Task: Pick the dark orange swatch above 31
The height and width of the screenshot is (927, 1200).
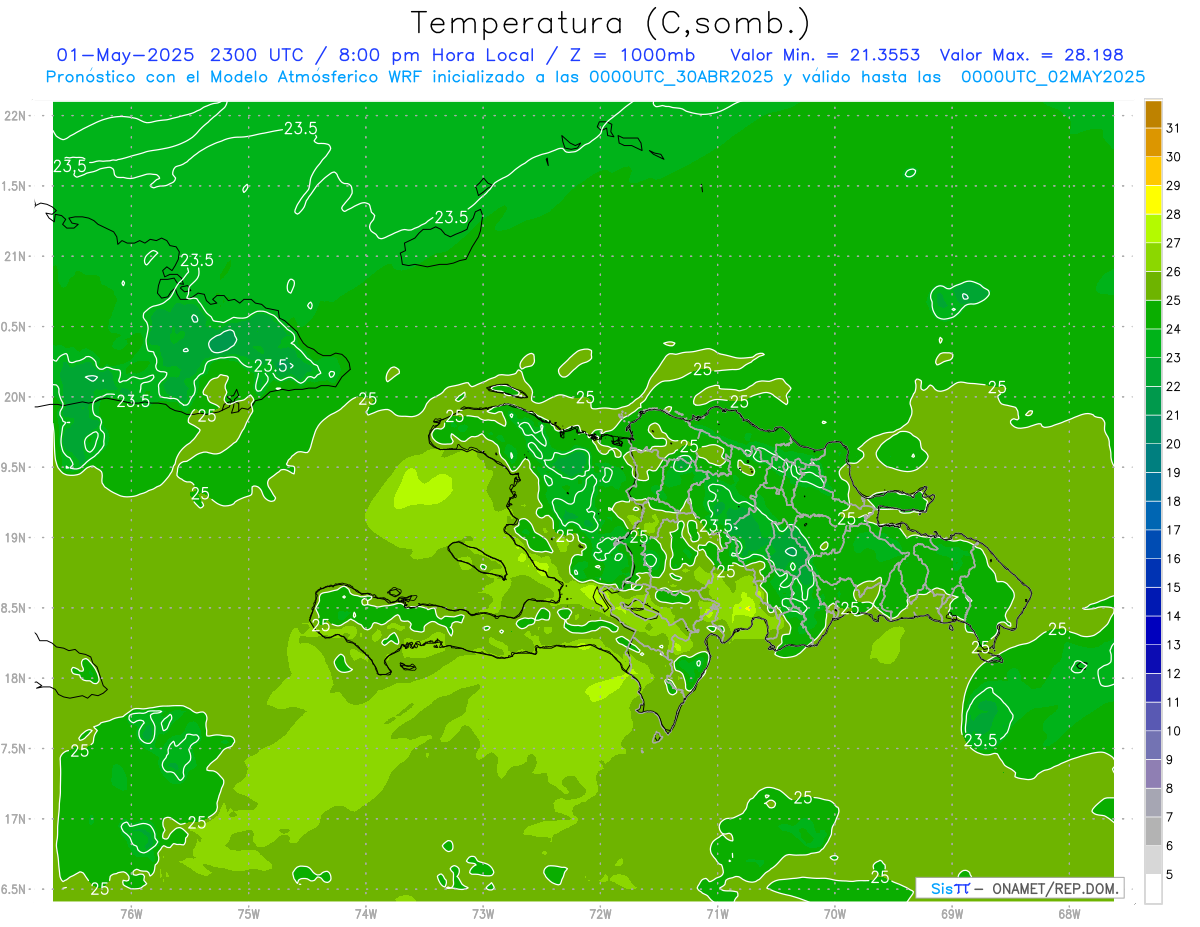Action: [1153, 114]
